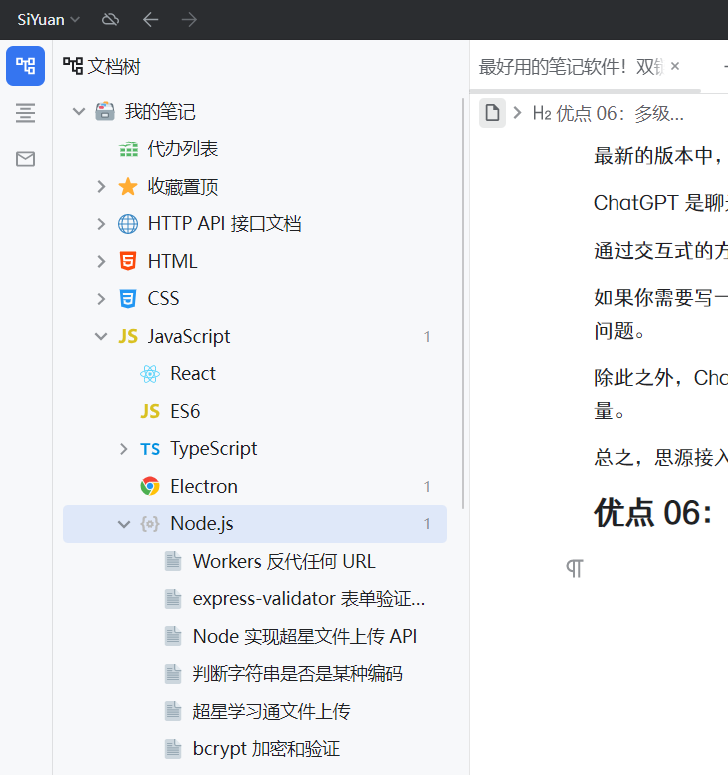Expand the TypeScript document
The width and height of the screenshot is (728, 775).
(x=124, y=449)
